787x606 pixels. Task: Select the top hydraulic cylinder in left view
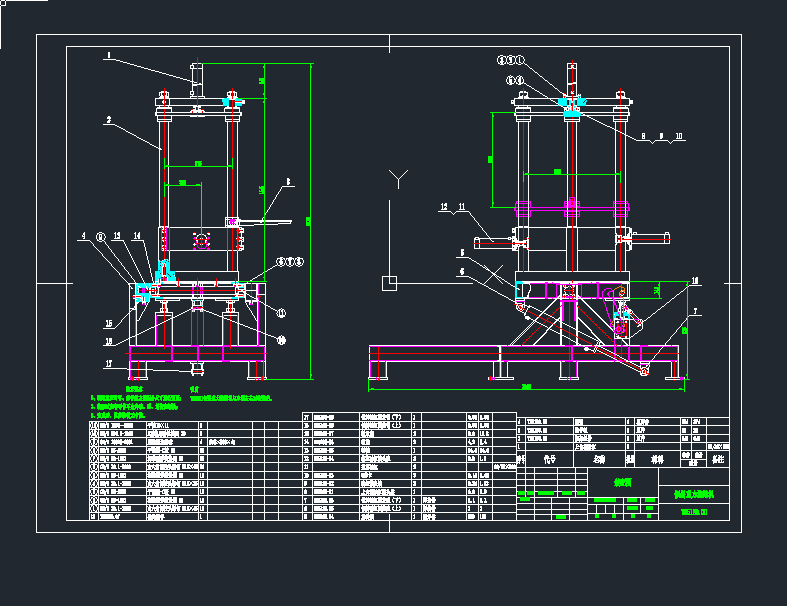click(196, 78)
